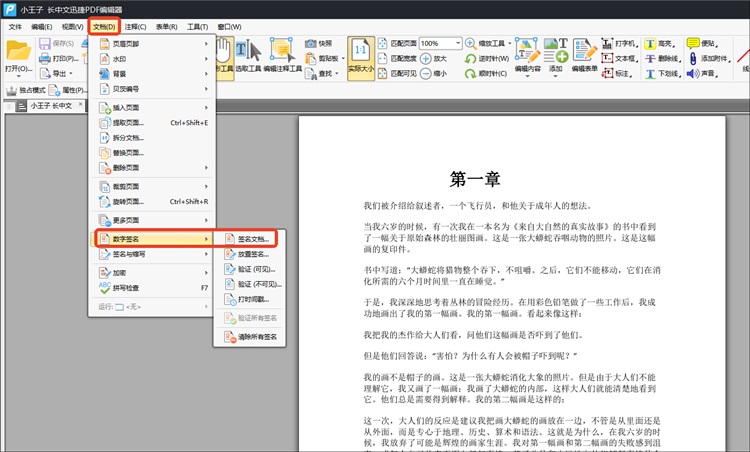Toggle 独占模式 exclusive mode

tap(25, 90)
